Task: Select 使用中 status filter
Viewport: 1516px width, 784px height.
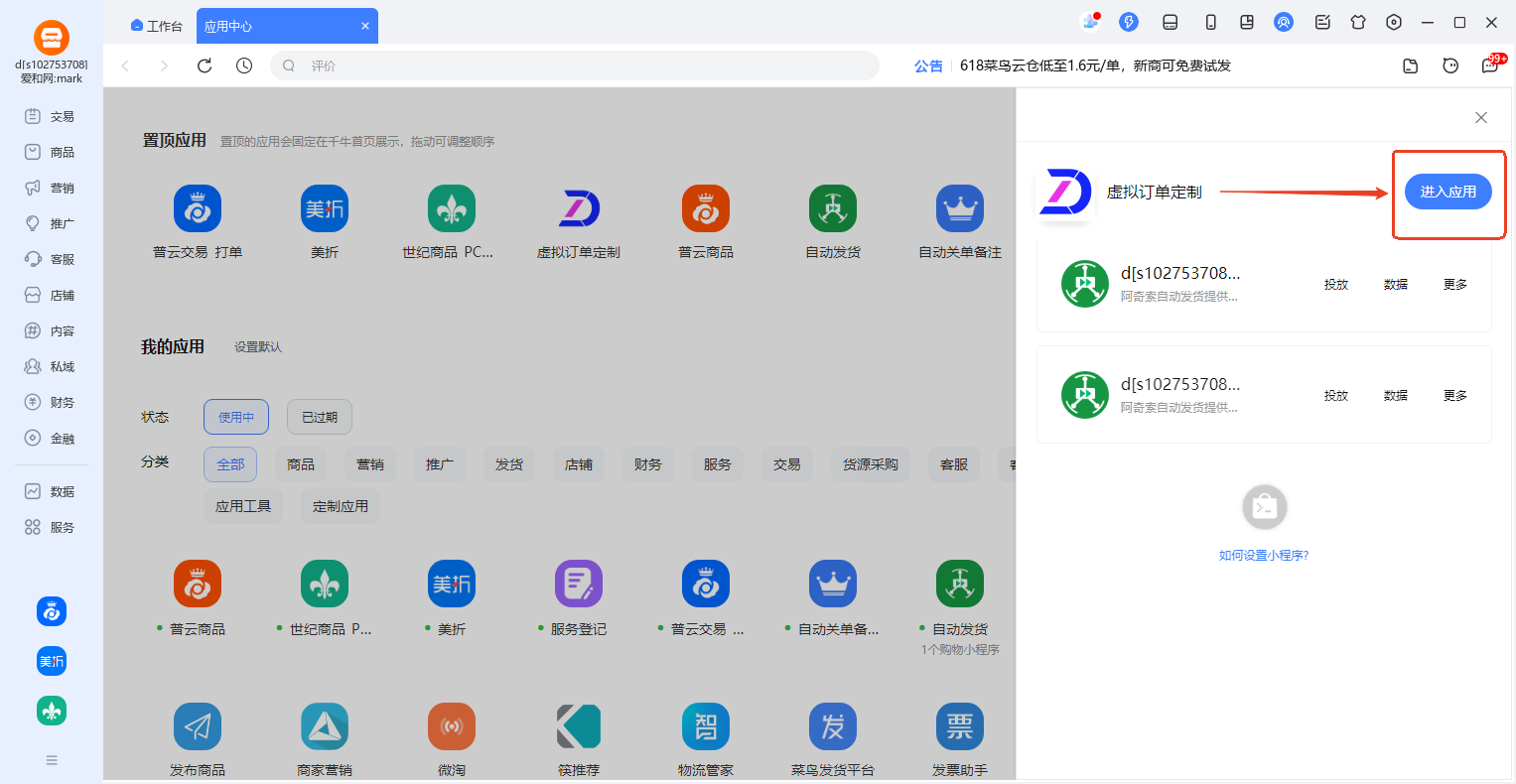Action: click(x=236, y=417)
